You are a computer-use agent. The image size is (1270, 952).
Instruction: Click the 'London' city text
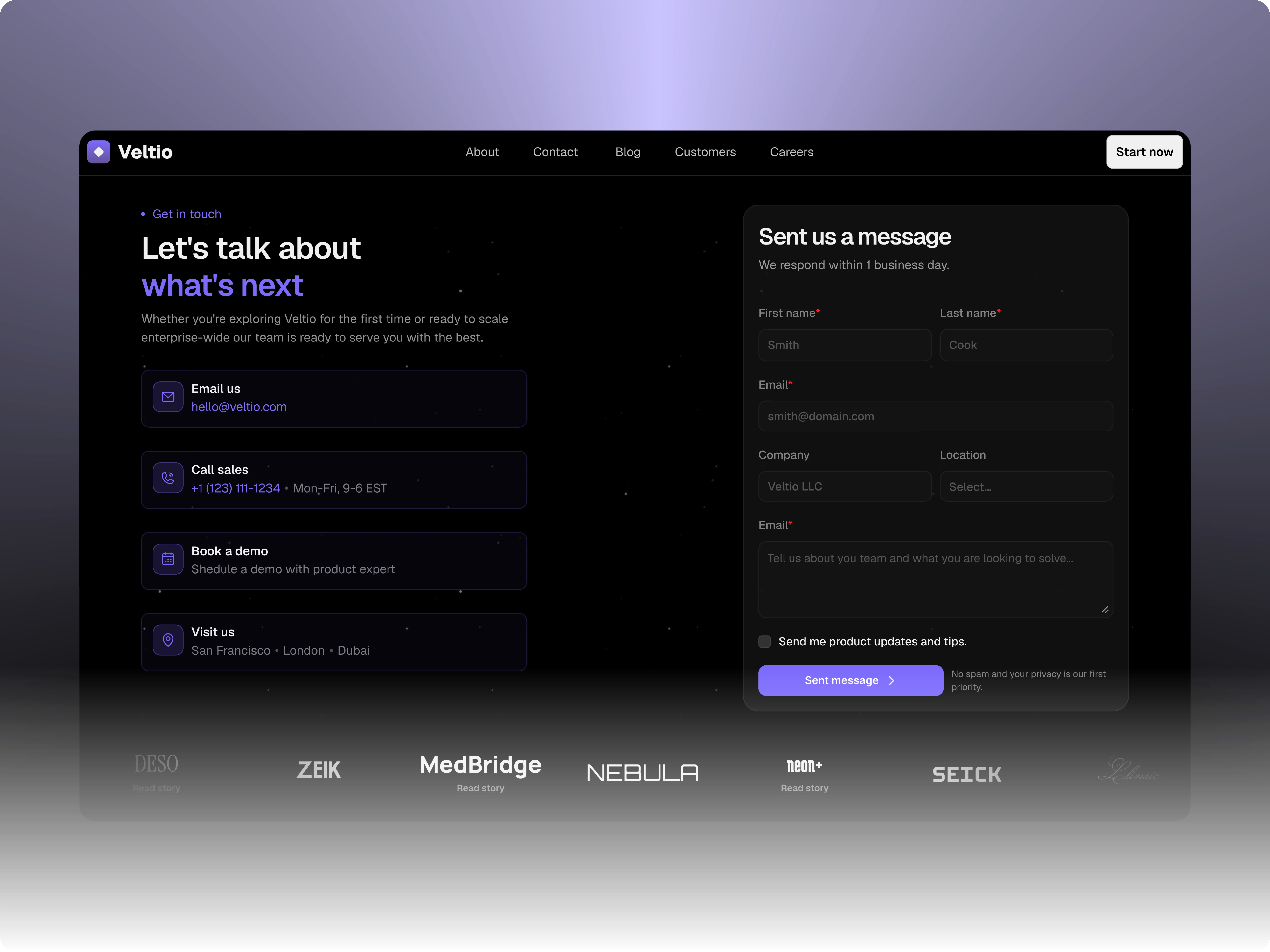(x=304, y=651)
